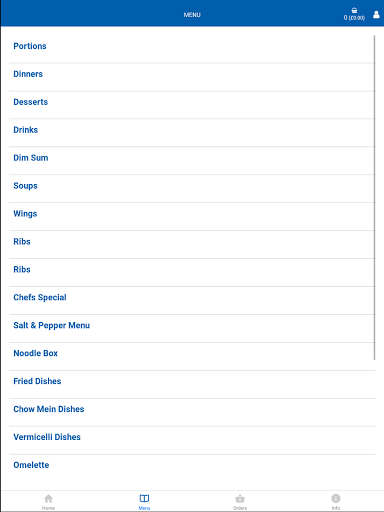Viewport: 384px width, 512px height.
Task: Open the user account profile icon
Action: (x=376, y=15)
